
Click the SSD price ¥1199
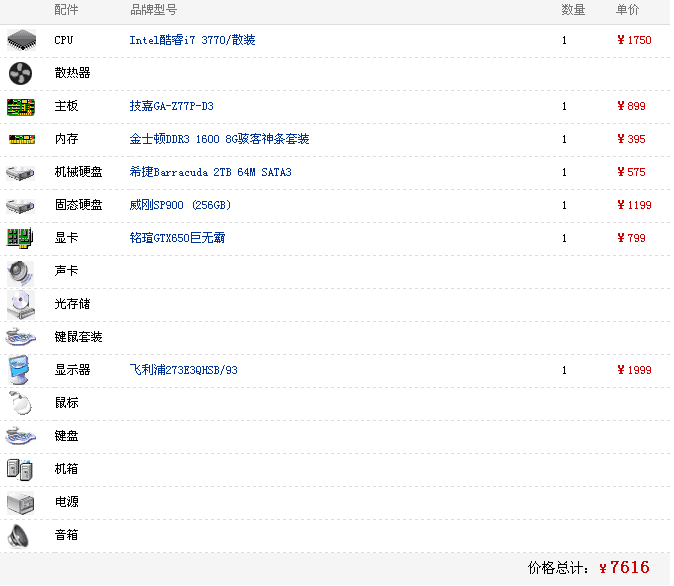634,205
